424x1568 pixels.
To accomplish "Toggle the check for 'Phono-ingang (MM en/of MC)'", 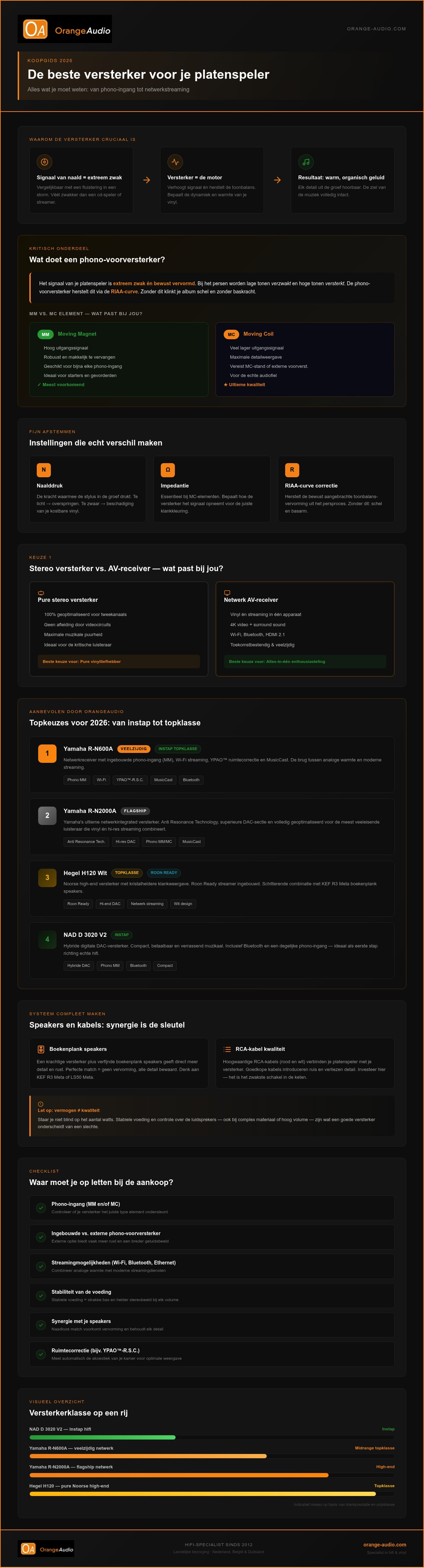I will pos(41,1207).
